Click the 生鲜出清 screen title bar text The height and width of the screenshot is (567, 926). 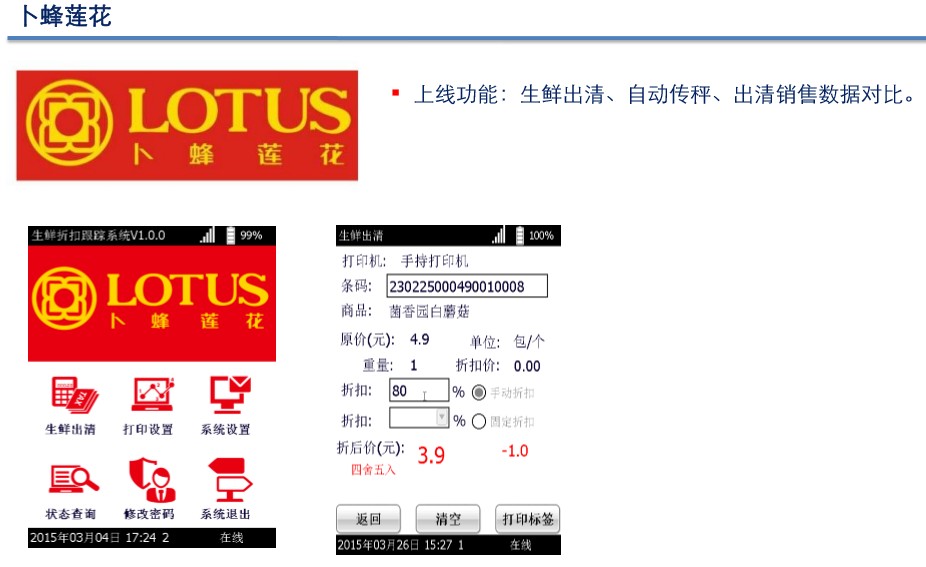click(361, 236)
